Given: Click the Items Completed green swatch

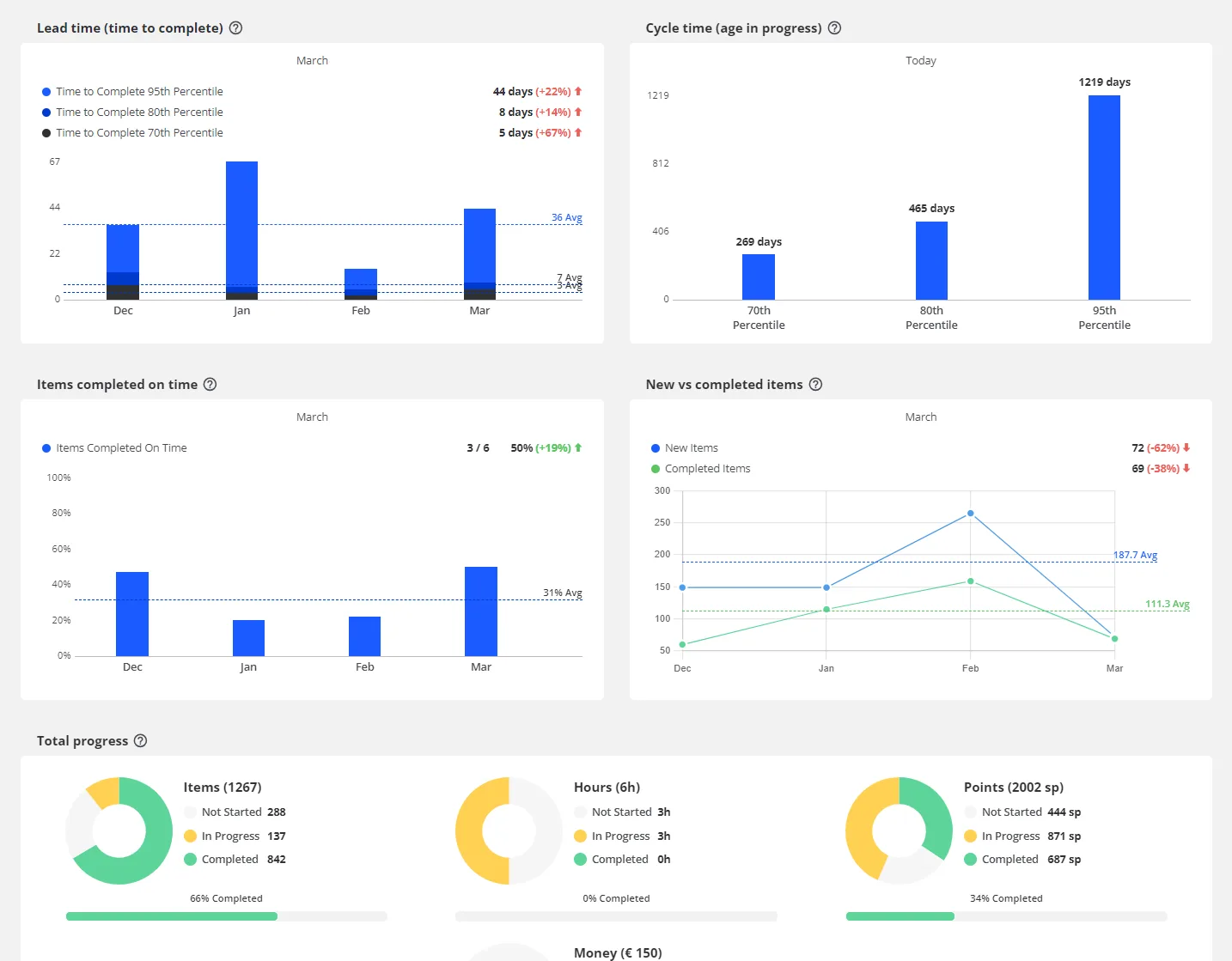Looking at the screenshot, I should pyautogui.click(x=191, y=860).
